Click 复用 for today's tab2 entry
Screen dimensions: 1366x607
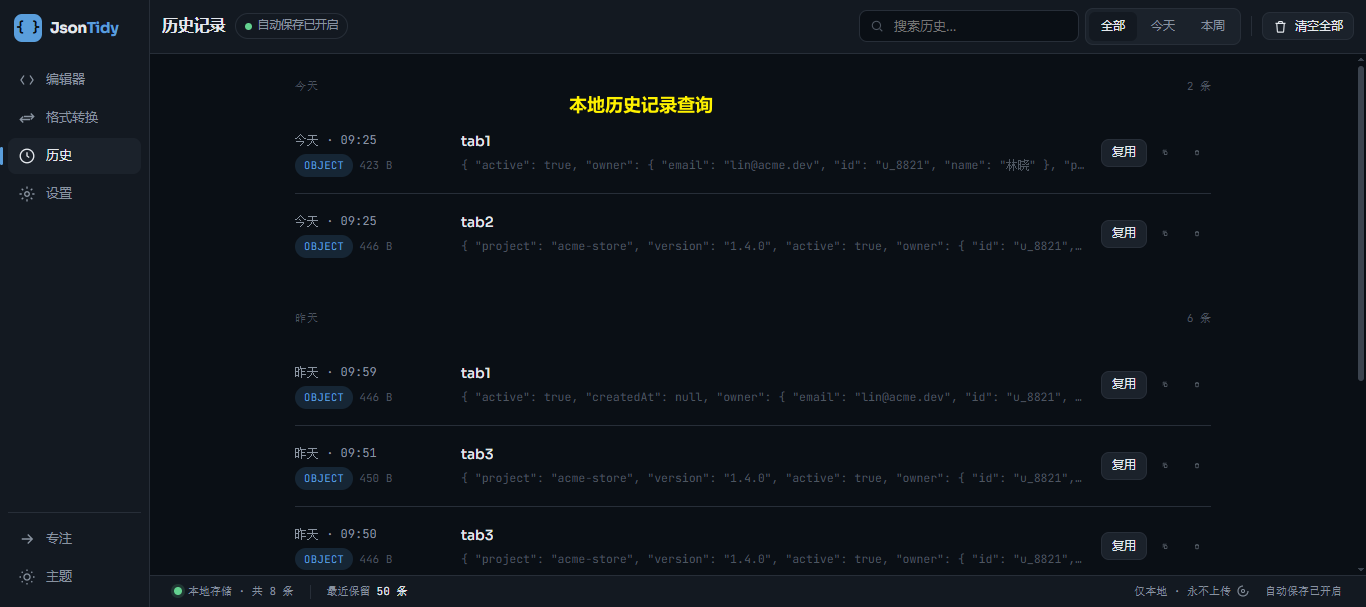[x=1124, y=233]
